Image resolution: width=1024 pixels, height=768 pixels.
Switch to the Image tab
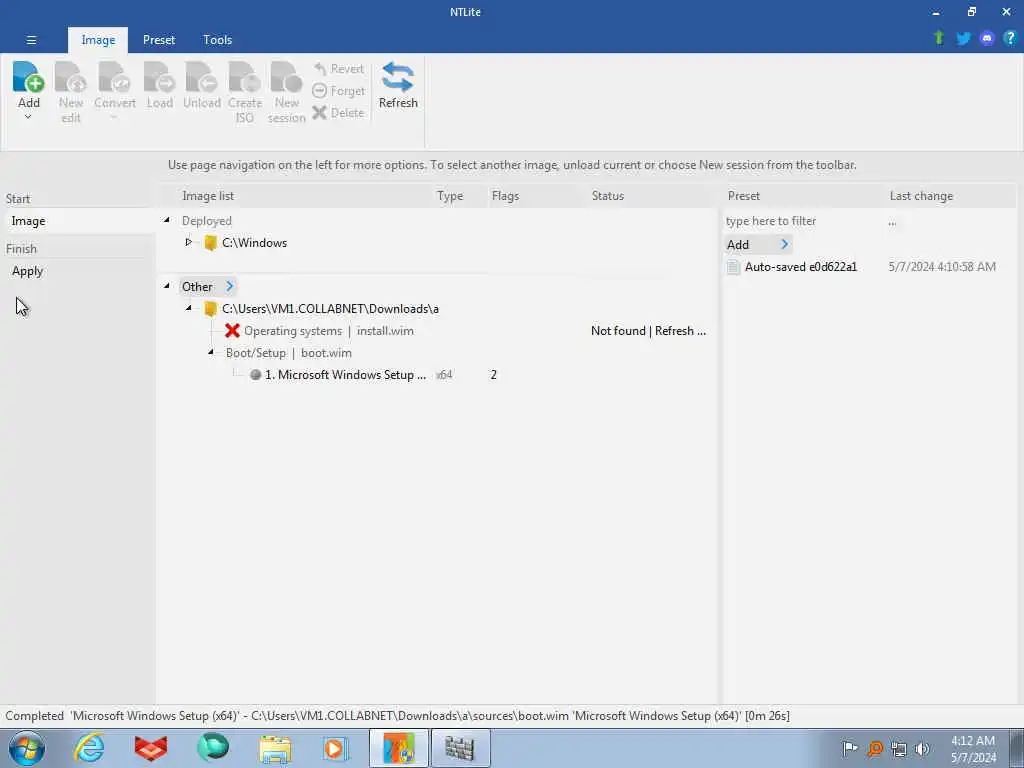(98, 40)
